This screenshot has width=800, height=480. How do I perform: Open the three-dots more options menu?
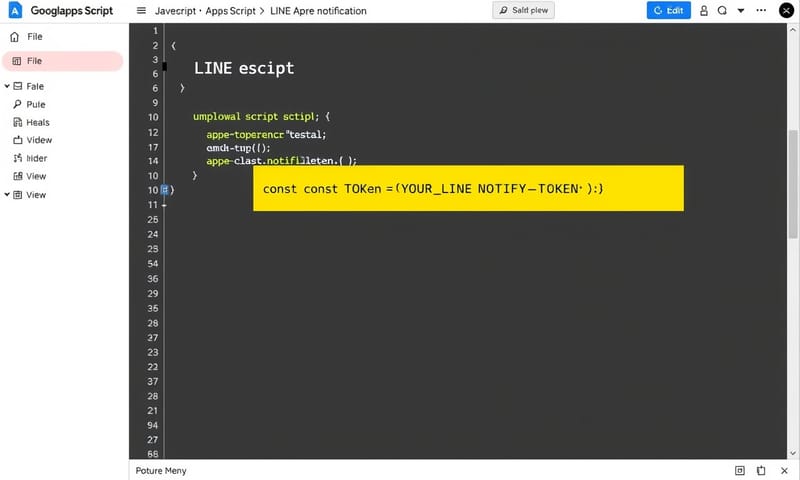pyautogui.click(x=761, y=10)
